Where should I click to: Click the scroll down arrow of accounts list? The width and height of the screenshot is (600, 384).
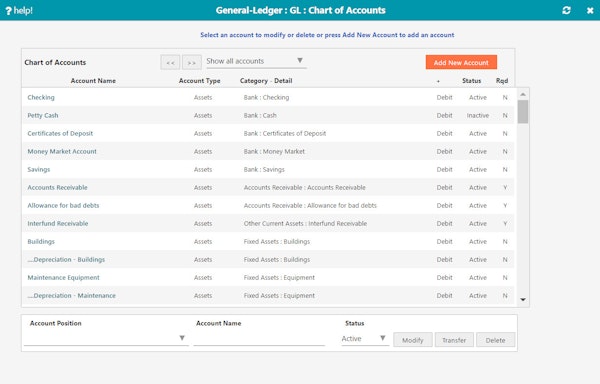coord(523,299)
